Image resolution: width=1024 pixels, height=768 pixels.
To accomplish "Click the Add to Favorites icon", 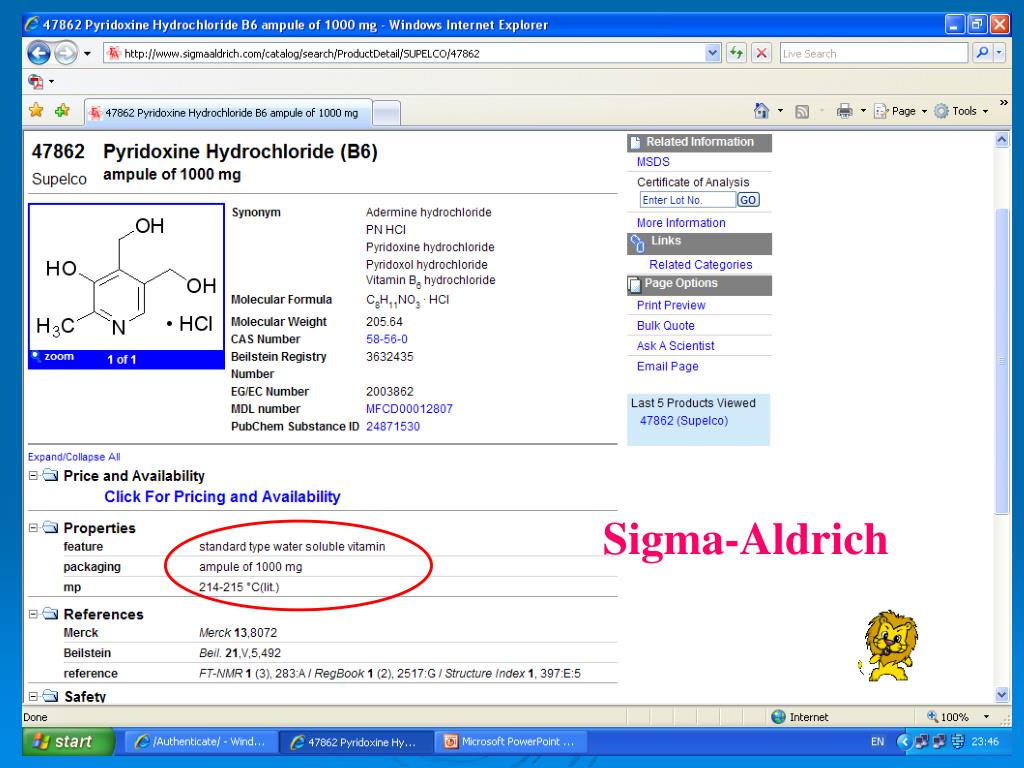I will point(62,110).
